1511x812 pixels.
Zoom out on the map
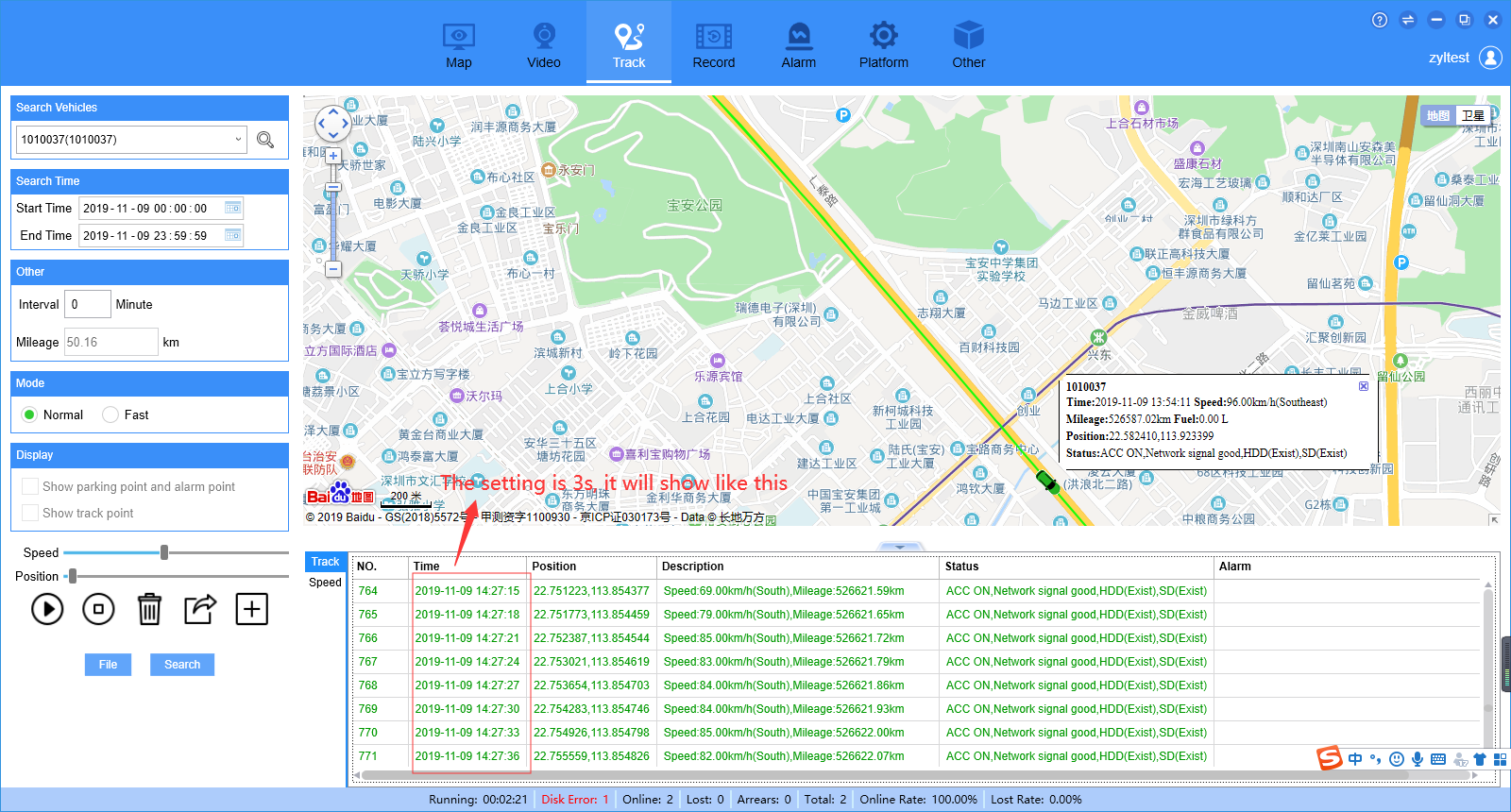333,269
